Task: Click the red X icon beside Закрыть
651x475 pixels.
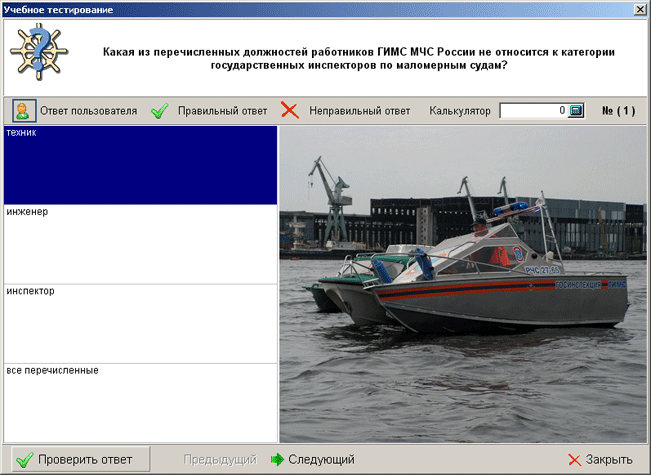Action: point(574,460)
